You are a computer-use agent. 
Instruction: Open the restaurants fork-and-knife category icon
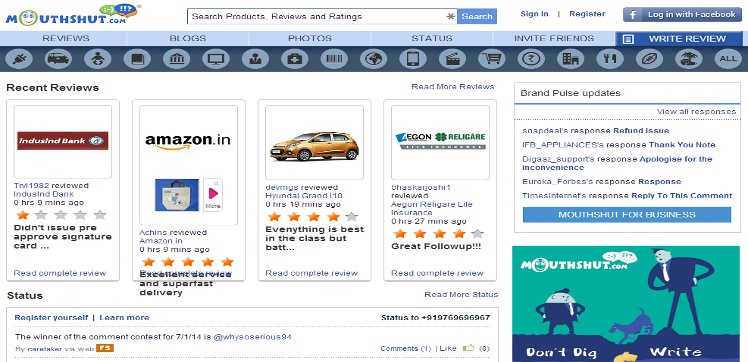click(610, 59)
